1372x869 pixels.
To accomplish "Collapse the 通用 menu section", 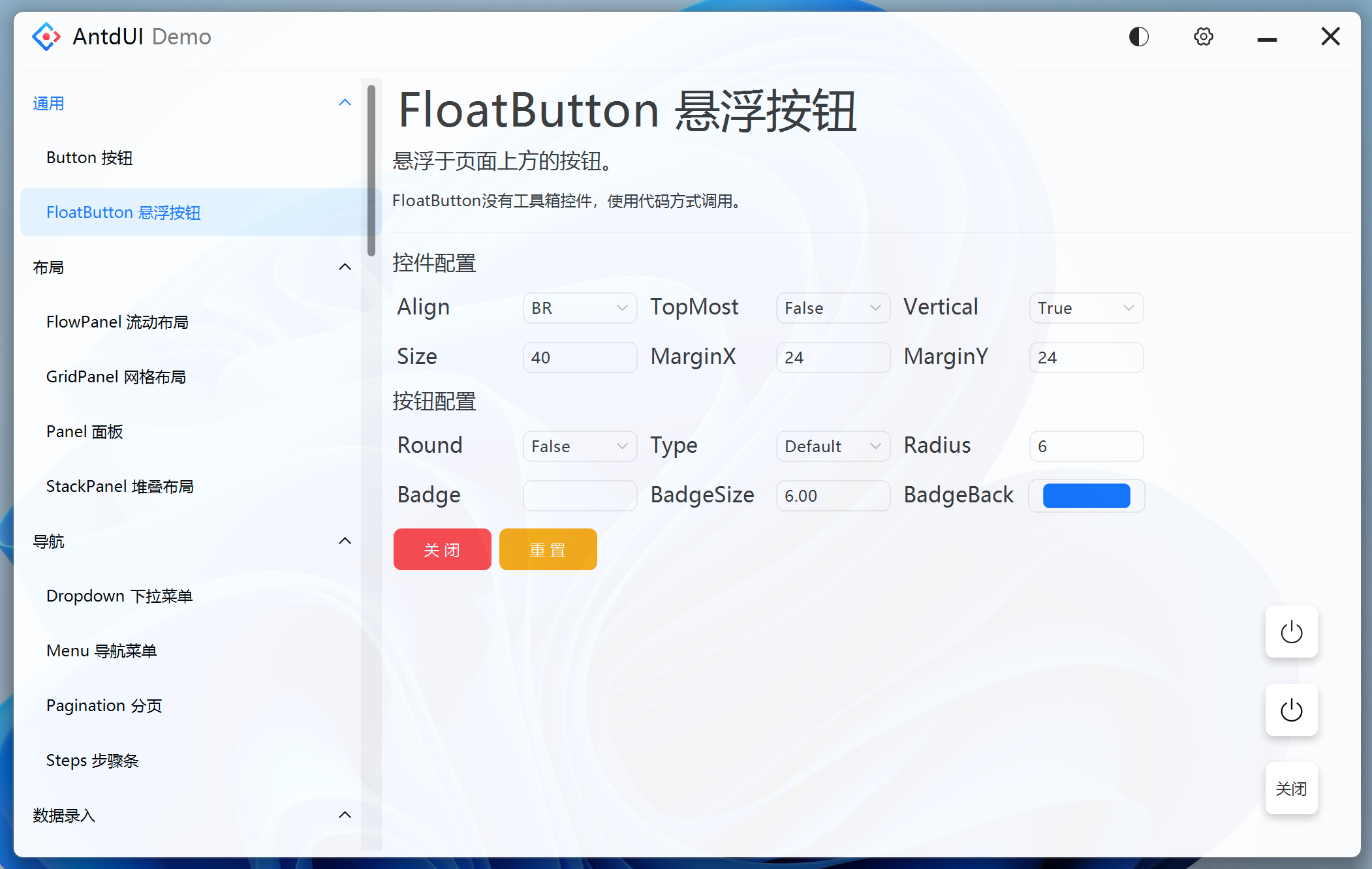I will tap(345, 103).
